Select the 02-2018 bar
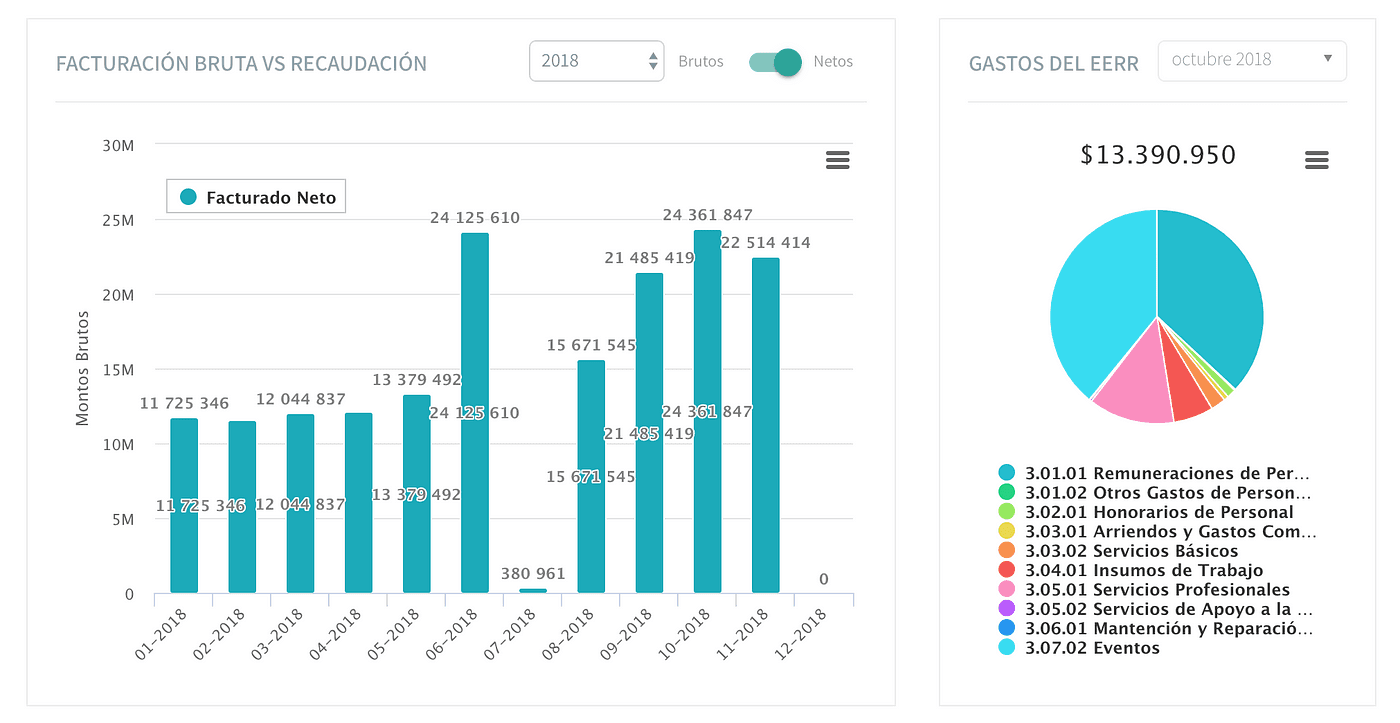Image resolution: width=1400 pixels, height=723 pixels. pyautogui.click(x=242, y=507)
